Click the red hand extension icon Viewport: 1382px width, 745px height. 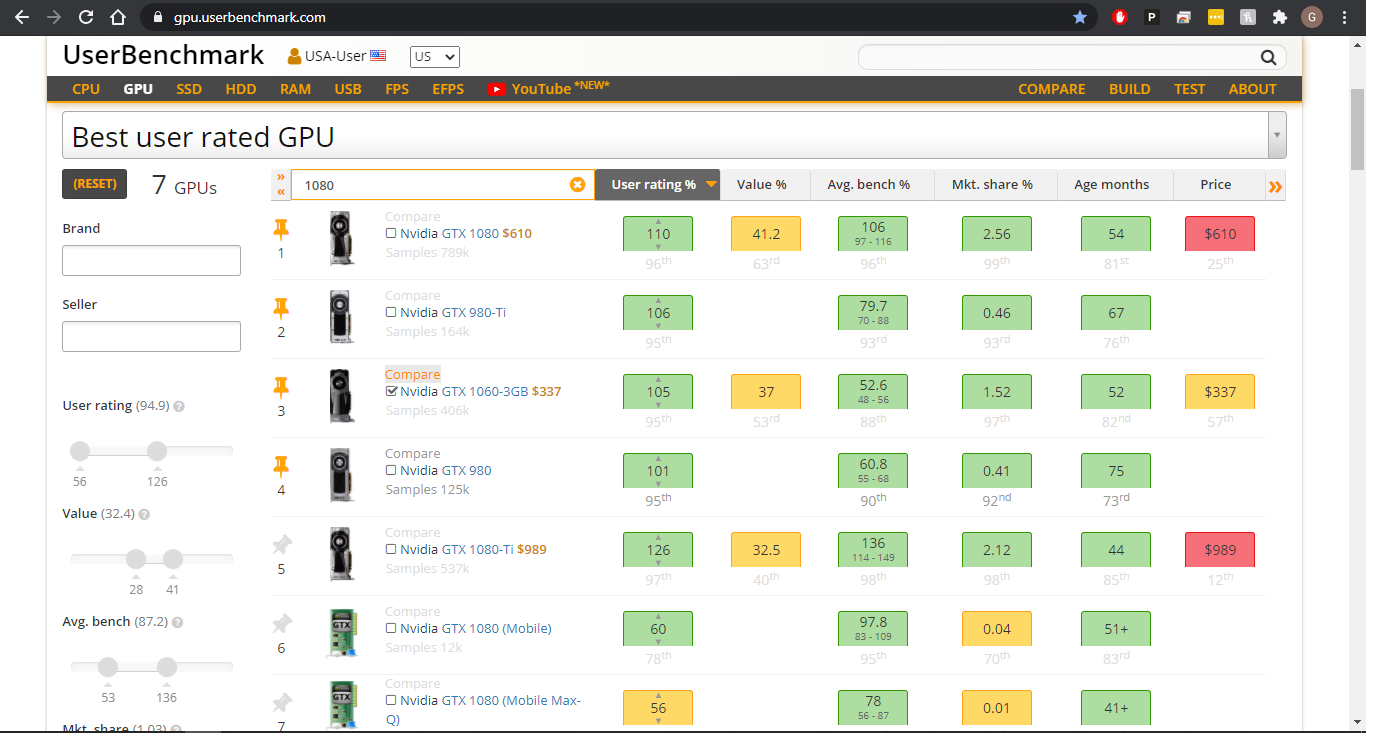[x=1120, y=17]
